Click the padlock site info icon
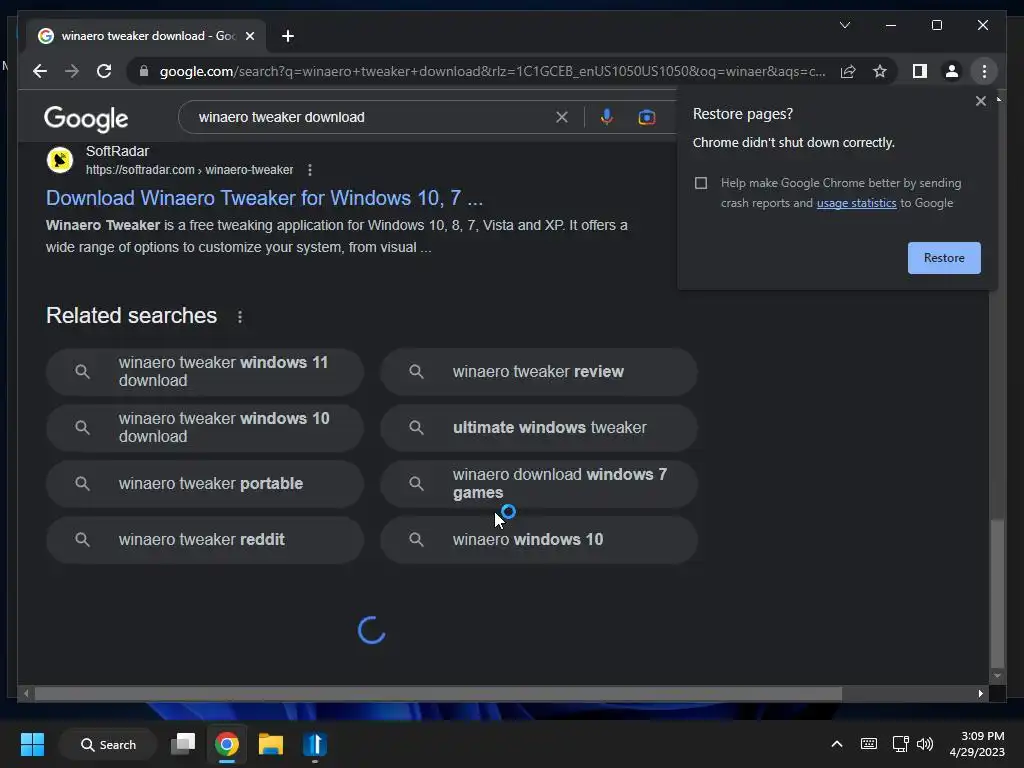 pyautogui.click(x=144, y=71)
